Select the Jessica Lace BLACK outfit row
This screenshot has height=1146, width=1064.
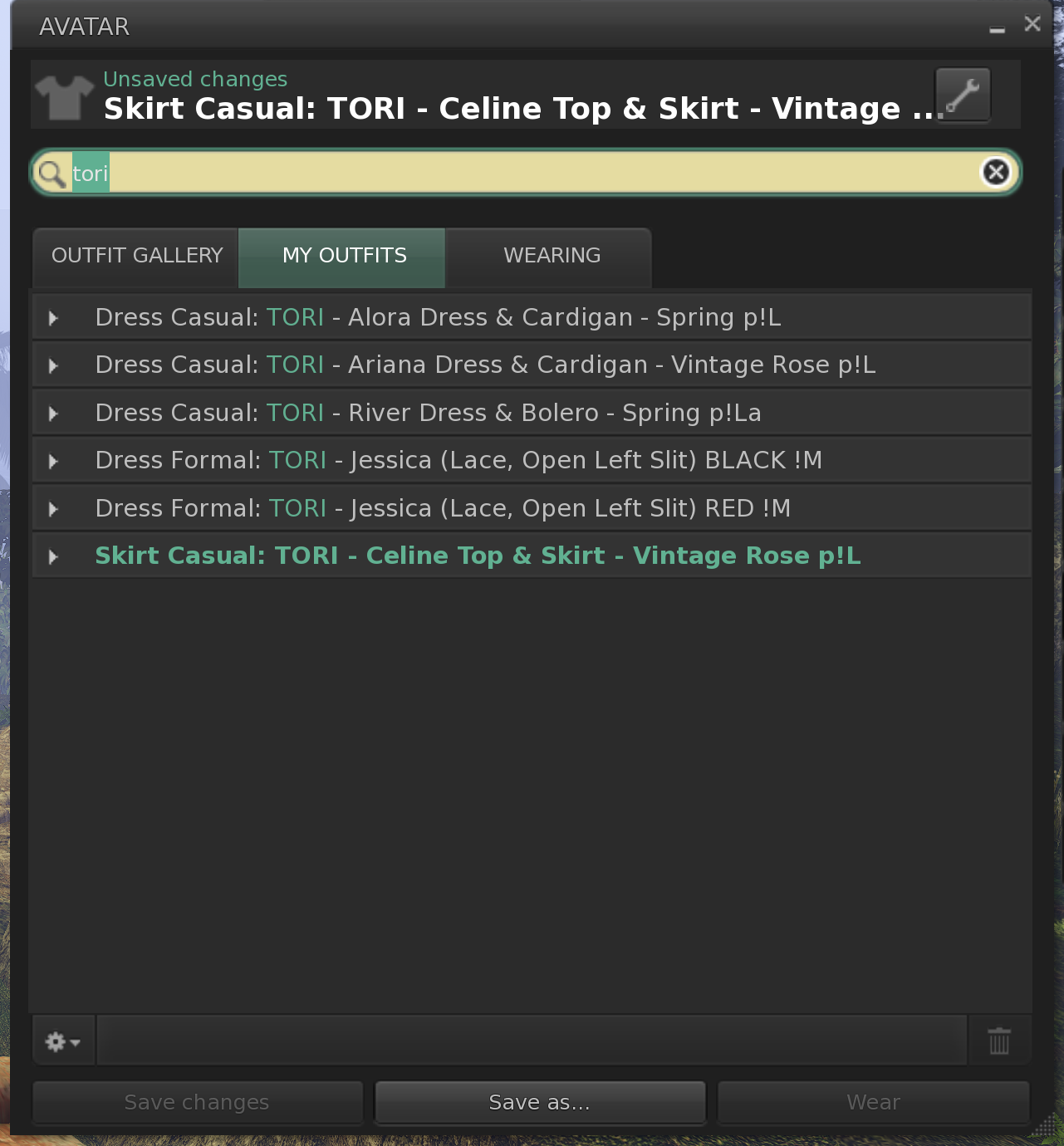pos(532,460)
